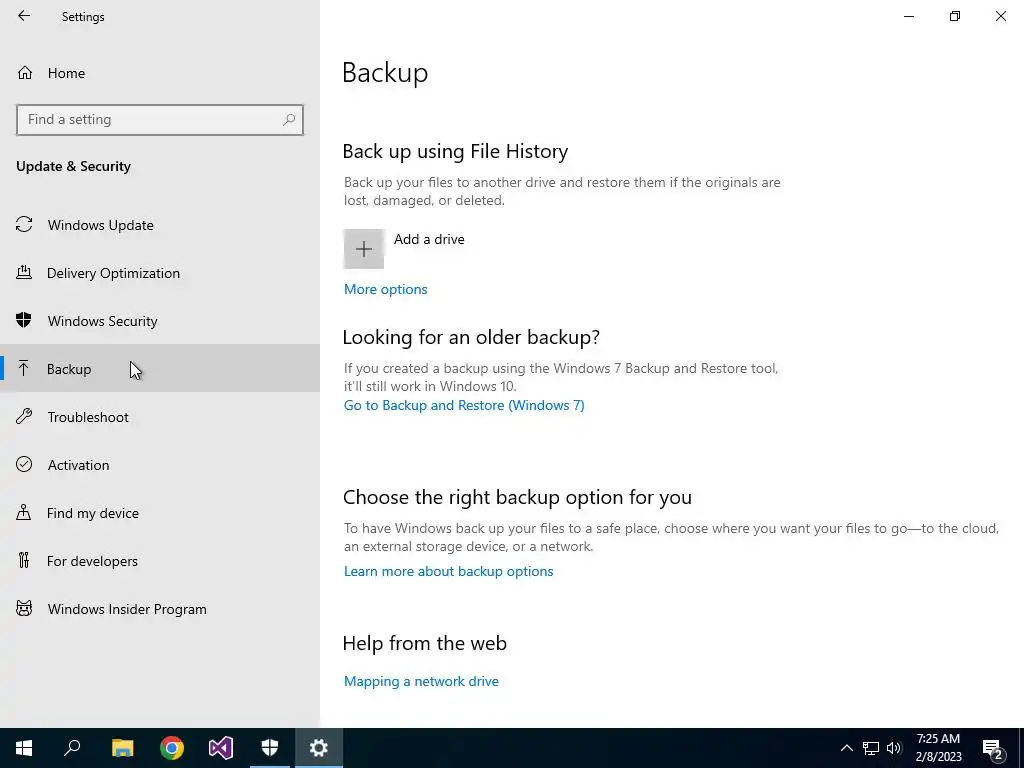This screenshot has width=1024, height=768.
Task: Click the Windows Security shield icon in sidebar
Action: [x=24, y=320]
